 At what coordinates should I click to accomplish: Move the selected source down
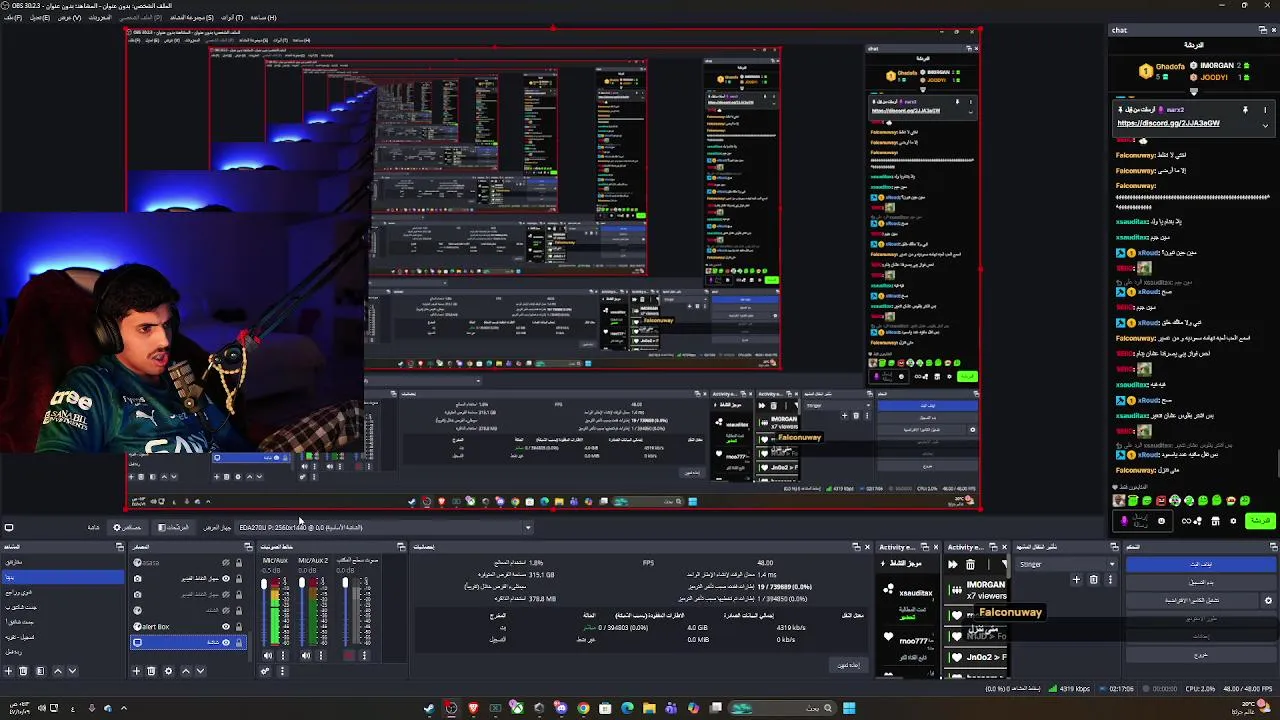pyautogui.click(x=200, y=671)
